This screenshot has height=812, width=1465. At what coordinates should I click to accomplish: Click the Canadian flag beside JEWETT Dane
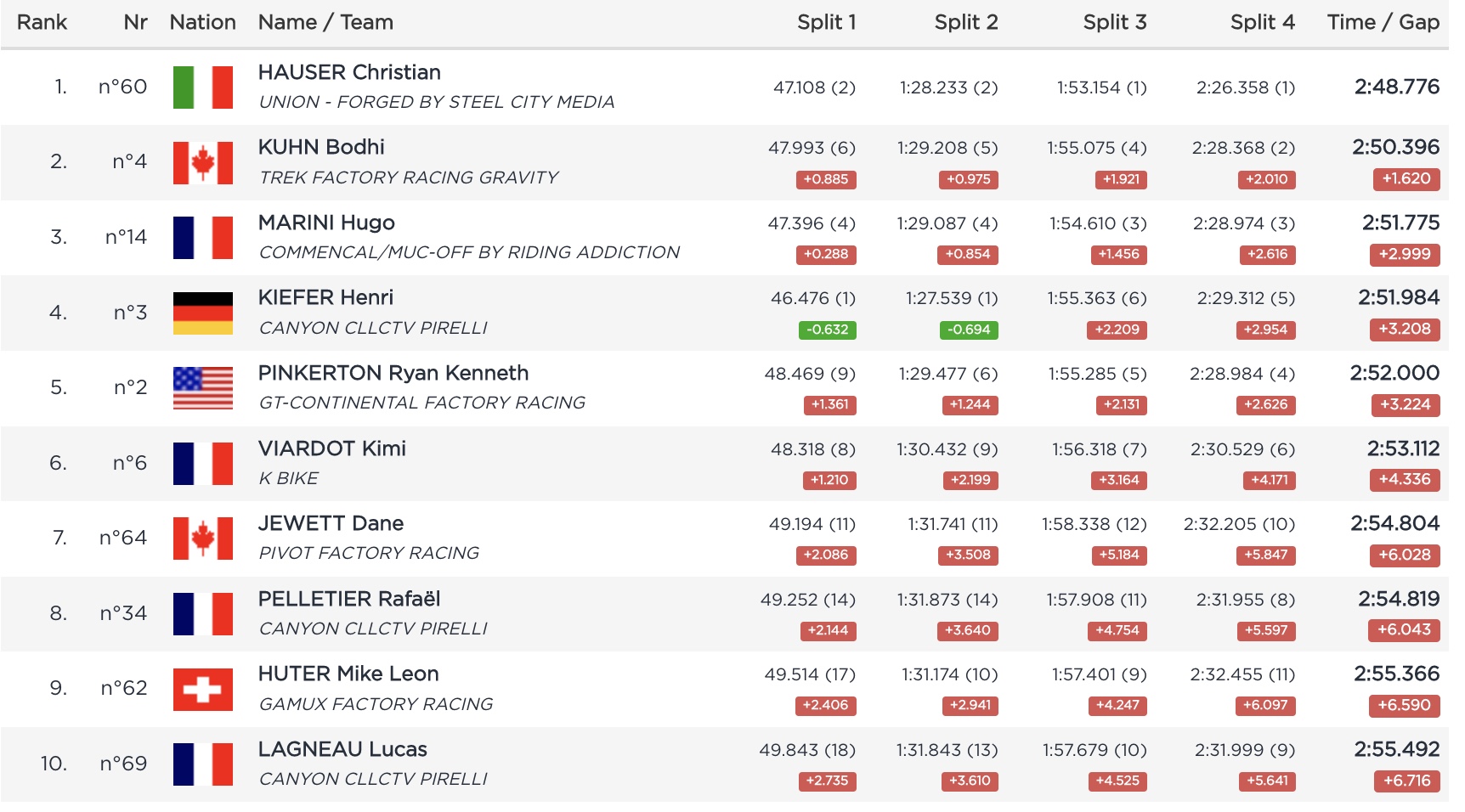point(202,539)
